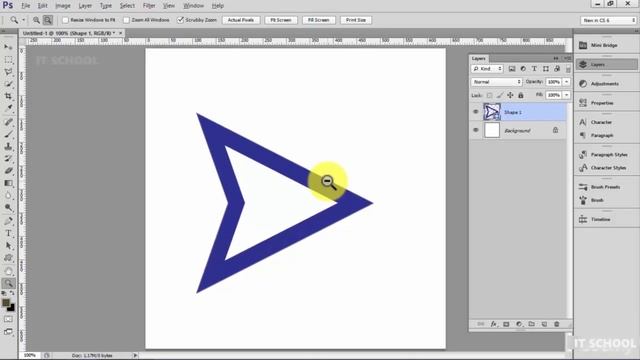Screen dimensions: 640x360
Task: Open the Kind filter dropdown
Action: pyautogui.click(x=487, y=69)
